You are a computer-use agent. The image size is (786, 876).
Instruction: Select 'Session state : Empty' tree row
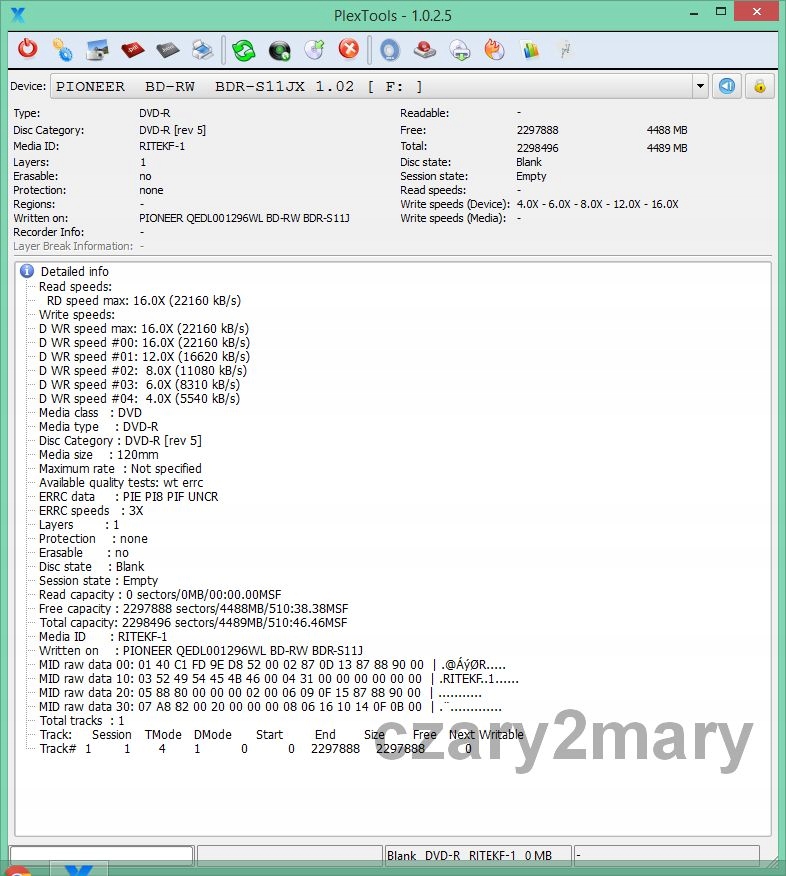click(98, 580)
